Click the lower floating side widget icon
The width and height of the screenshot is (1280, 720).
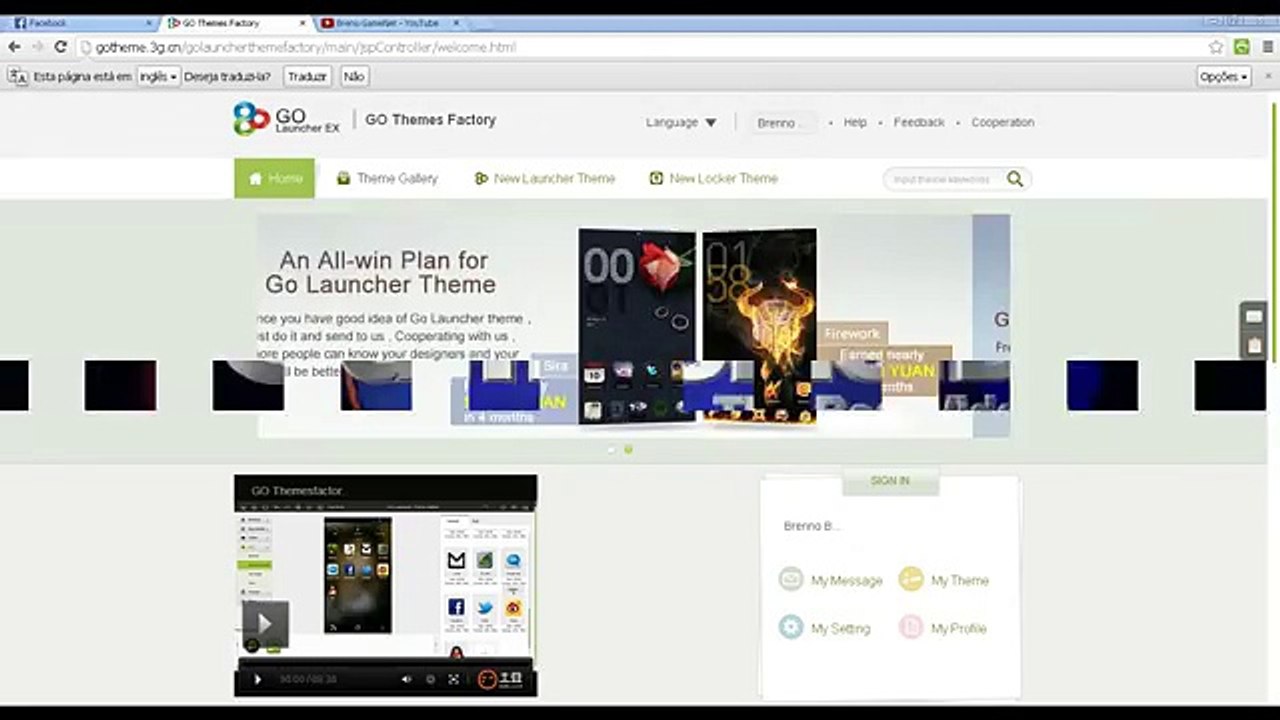click(x=1254, y=345)
